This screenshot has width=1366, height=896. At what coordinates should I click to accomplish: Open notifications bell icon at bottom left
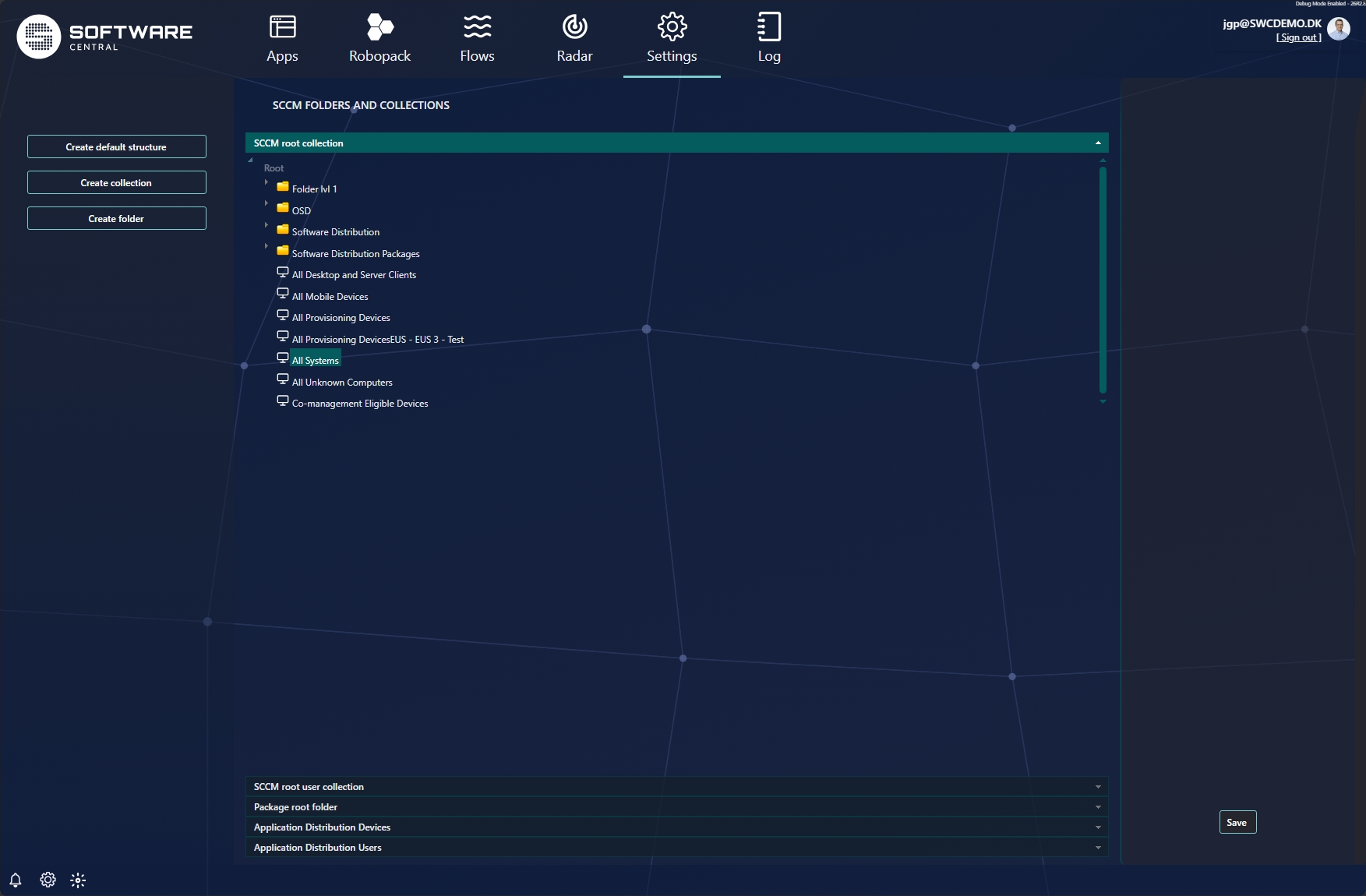click(x=15, y=880)
